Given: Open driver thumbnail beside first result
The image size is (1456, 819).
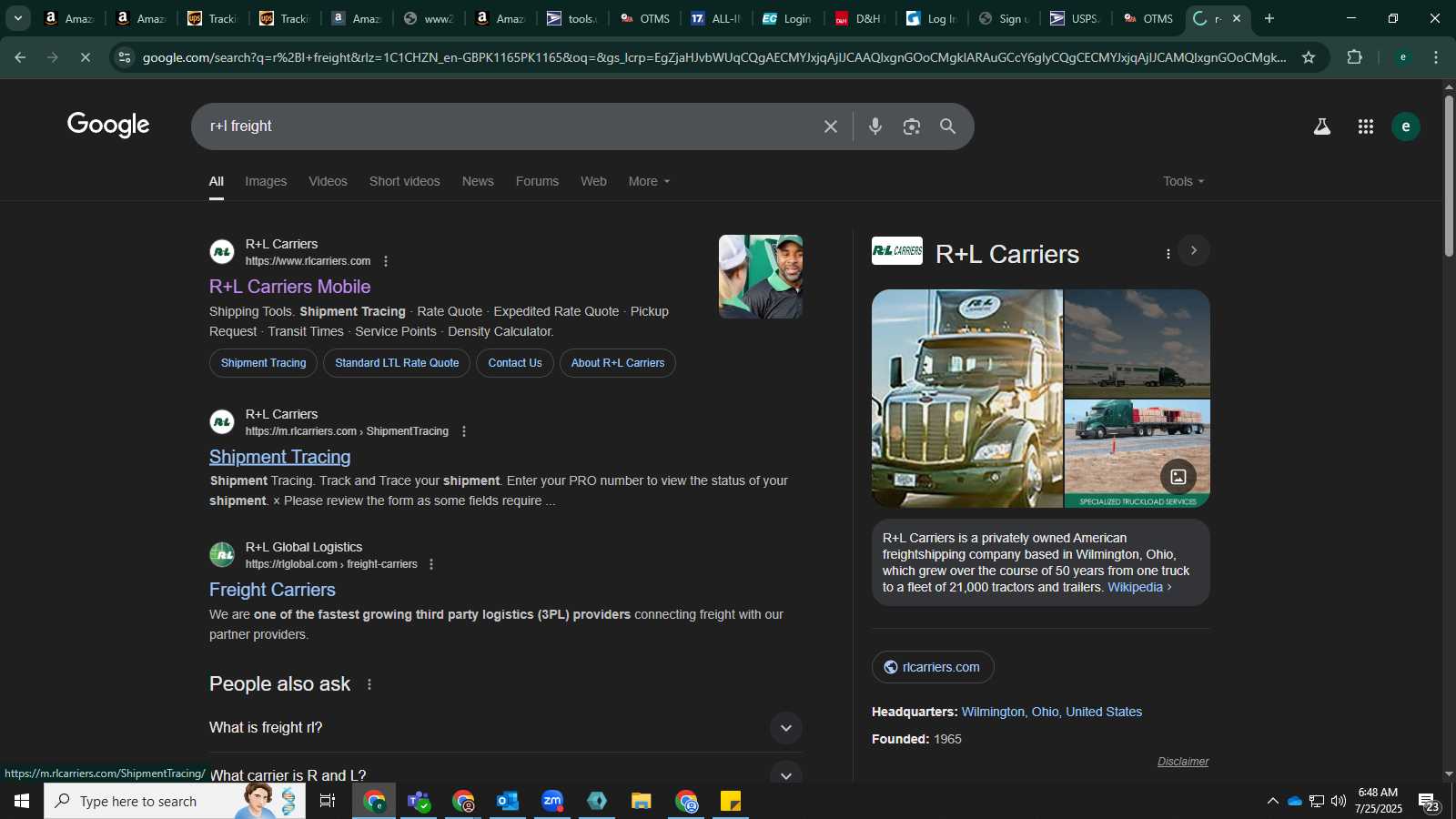Looking at the screenshot, I should click(x=761, y=277).
